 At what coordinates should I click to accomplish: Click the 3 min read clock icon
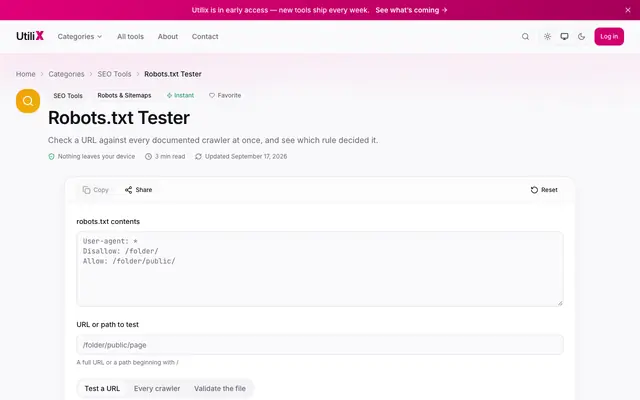[148, 156]
